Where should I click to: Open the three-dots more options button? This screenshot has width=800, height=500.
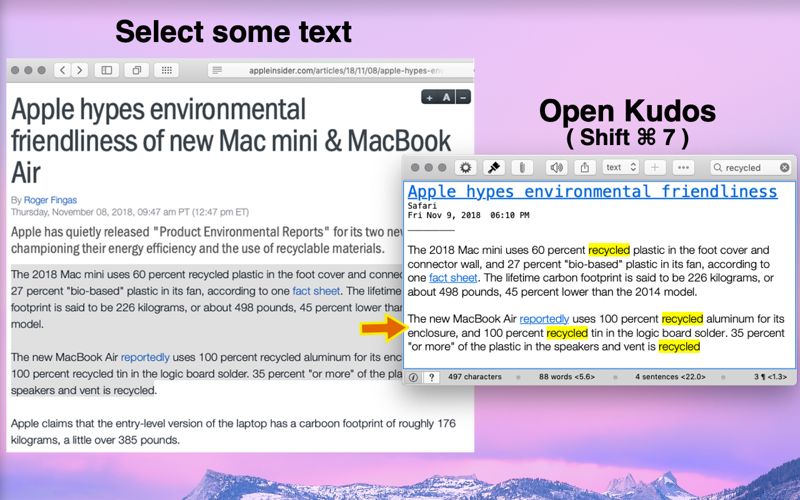click(x=683, y=167)
